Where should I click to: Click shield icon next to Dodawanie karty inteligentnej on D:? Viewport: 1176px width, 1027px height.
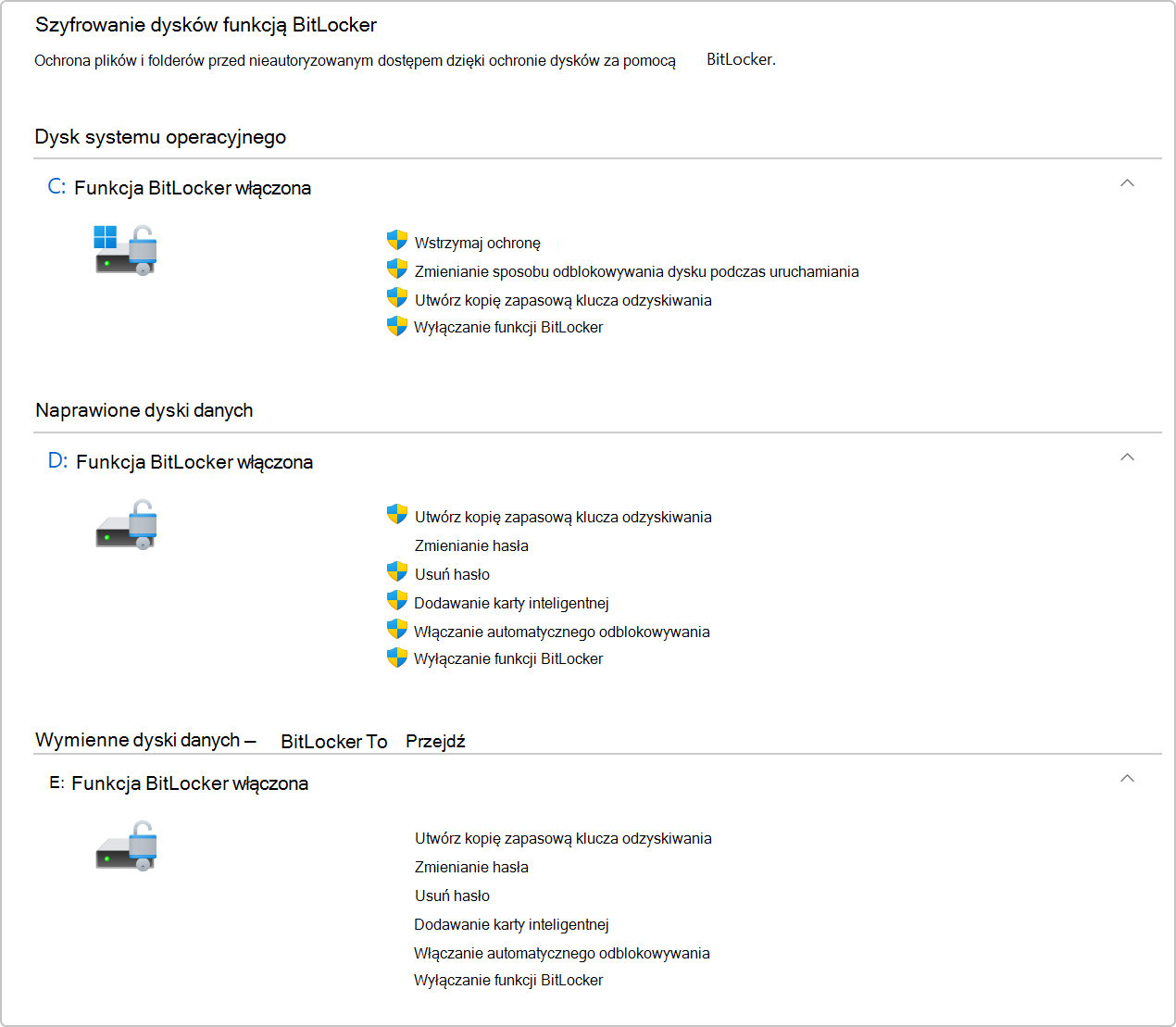pos(397,601)
